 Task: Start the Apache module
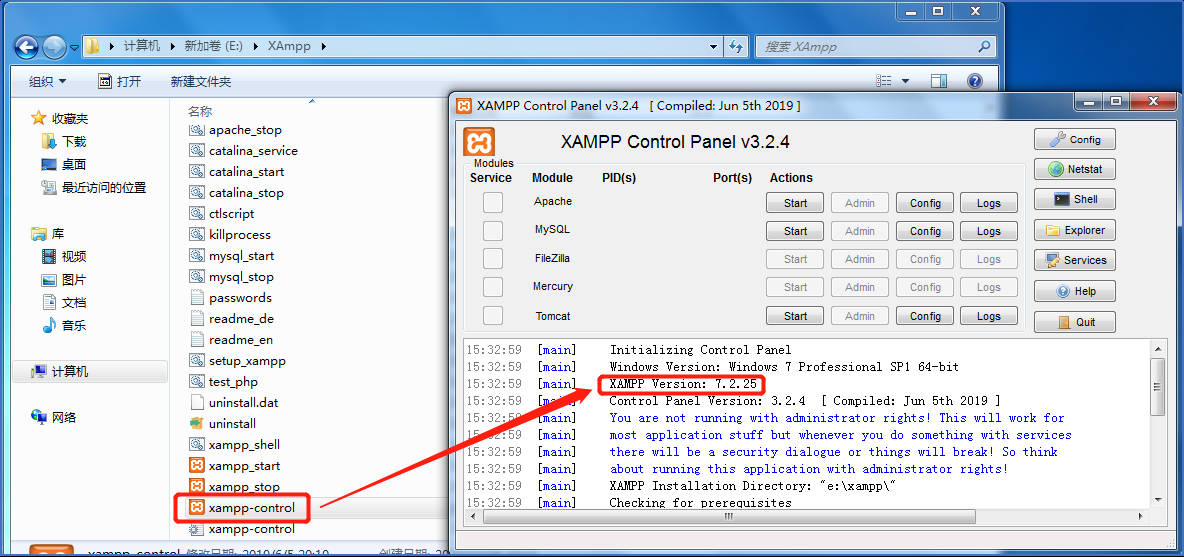(x=795, y=203)
